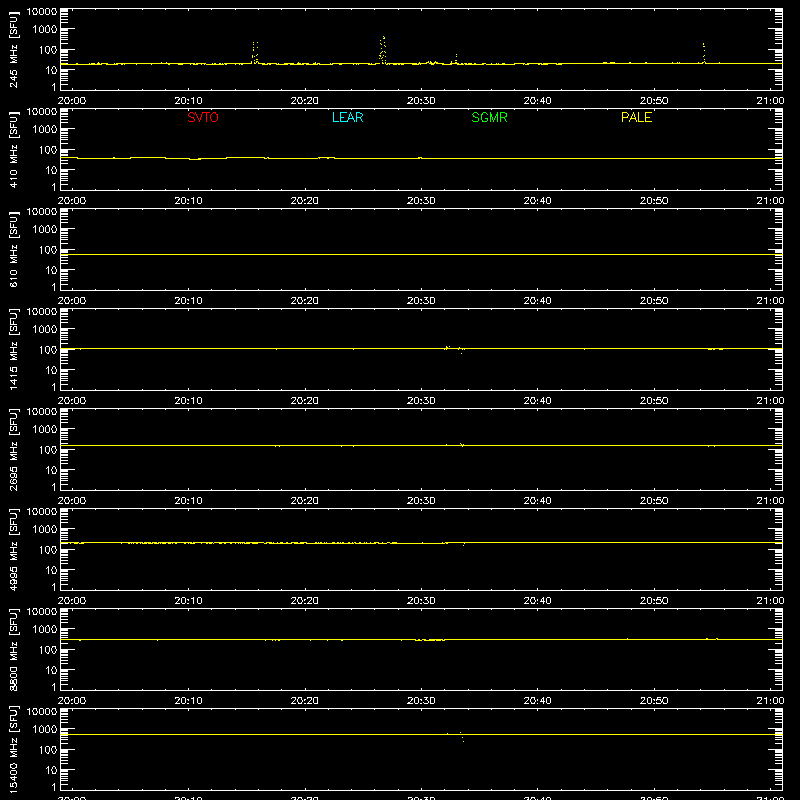This screenshot has height=800, width=800.
Task: Click the 20:40 time label under 8800 MHz plot
Action: [537, 701]
